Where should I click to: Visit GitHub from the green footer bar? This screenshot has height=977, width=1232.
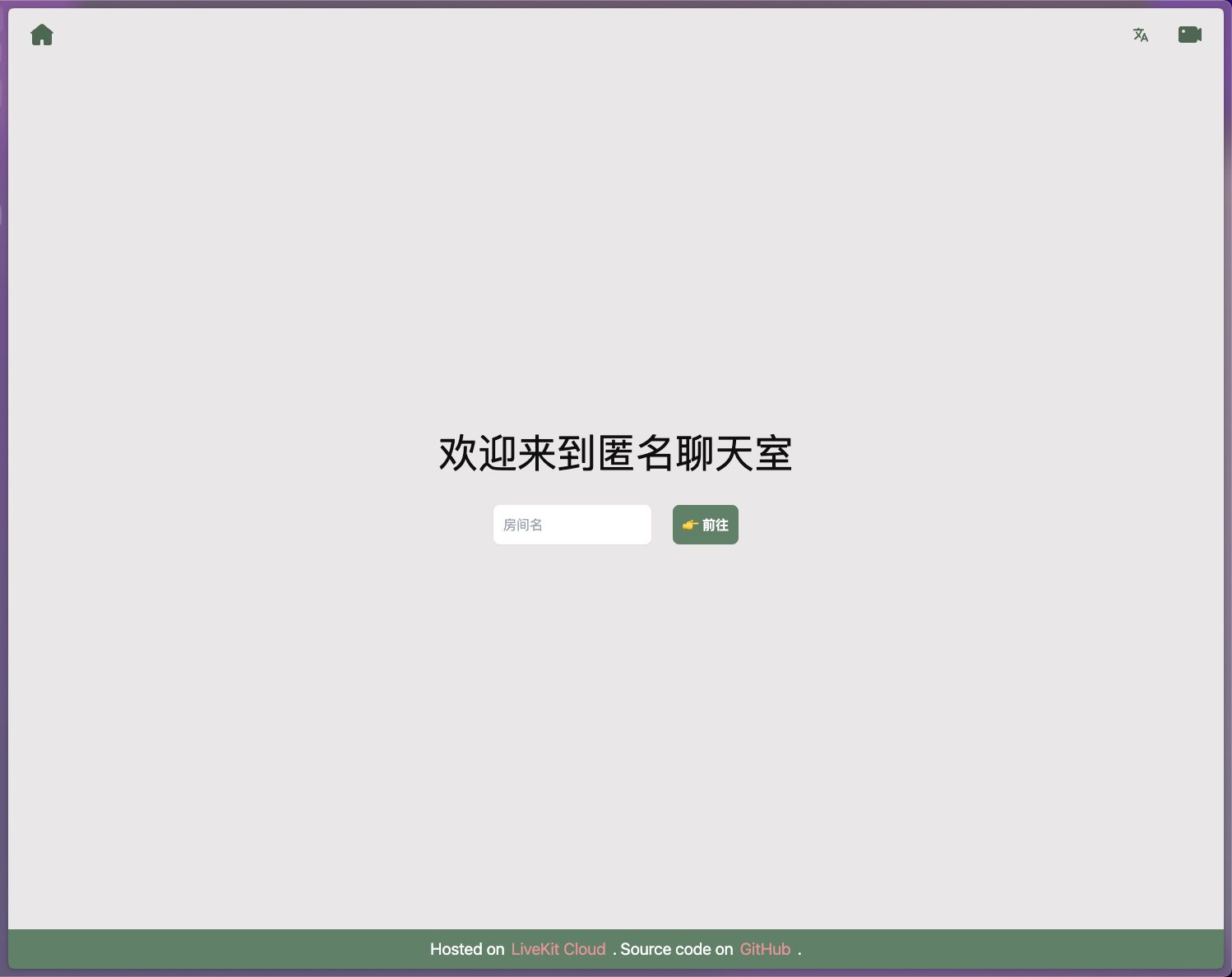(765, 949)
